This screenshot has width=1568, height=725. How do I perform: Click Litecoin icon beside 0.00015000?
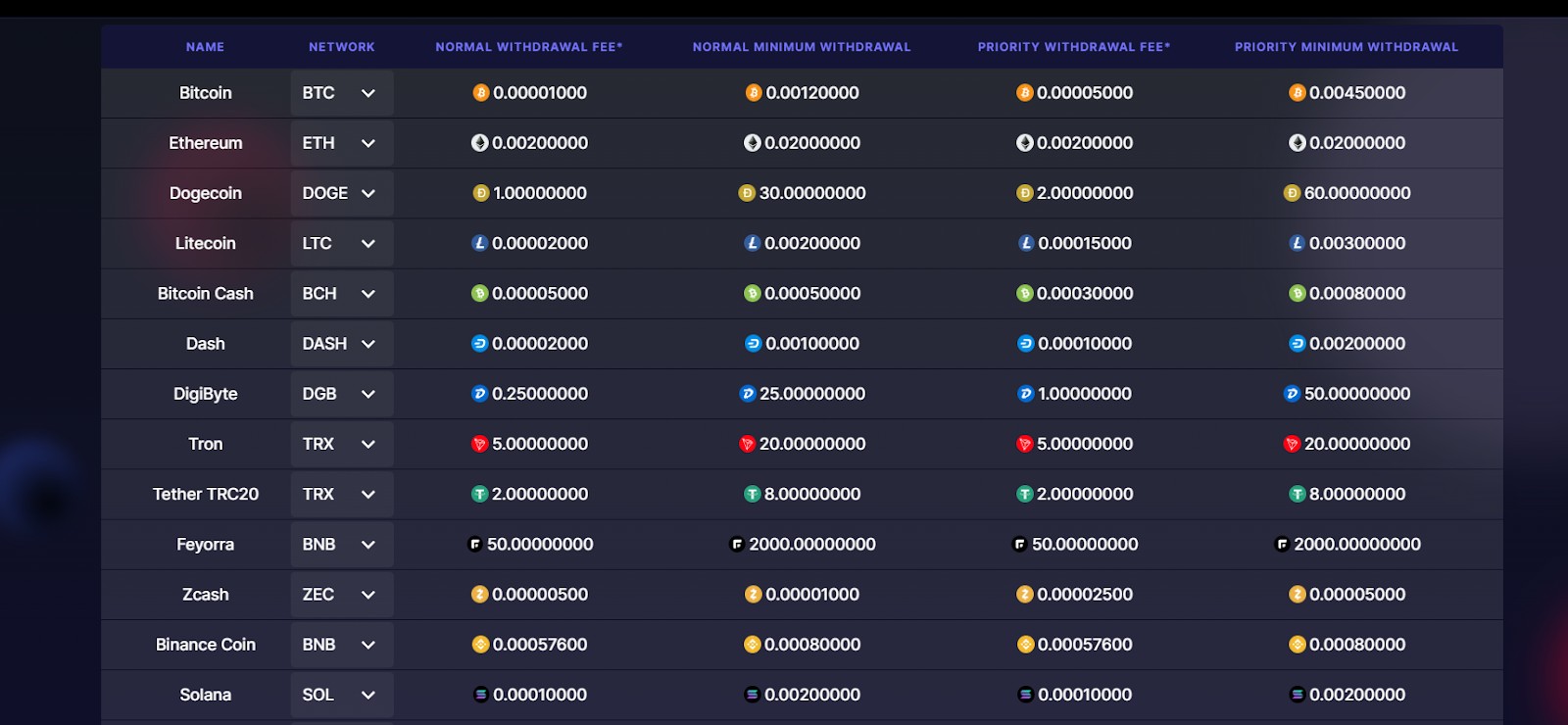(x=1026, y=243)
